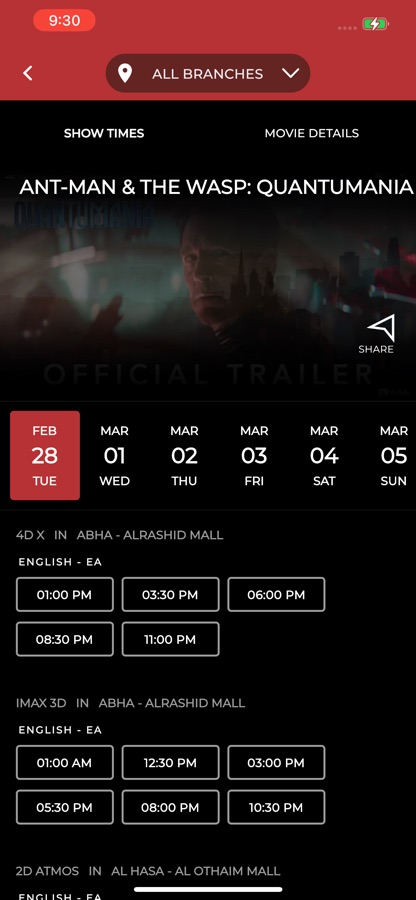The image size is (416, 900).
Task: Select date Feb 28 Tuesday
Action: [x=45, y=455]
